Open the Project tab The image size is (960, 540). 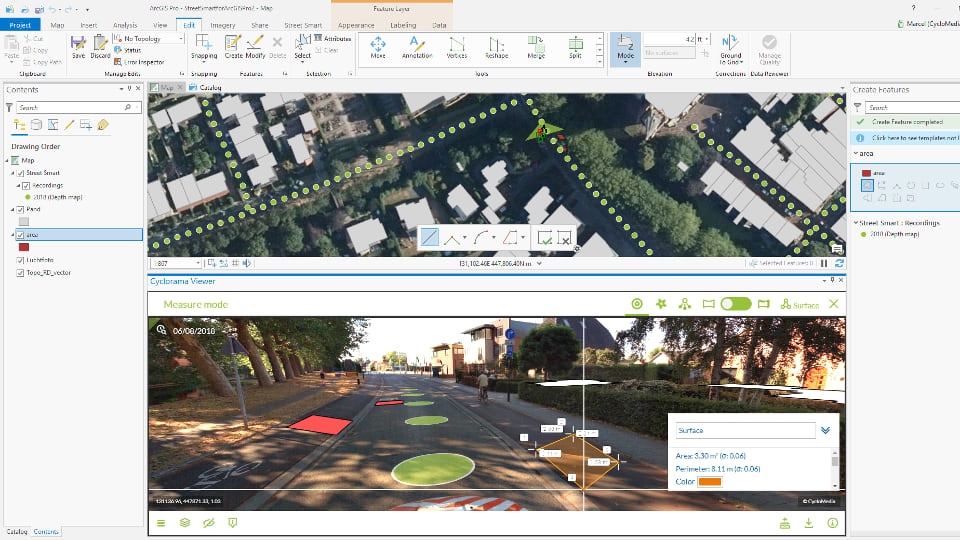pos(20,25)
